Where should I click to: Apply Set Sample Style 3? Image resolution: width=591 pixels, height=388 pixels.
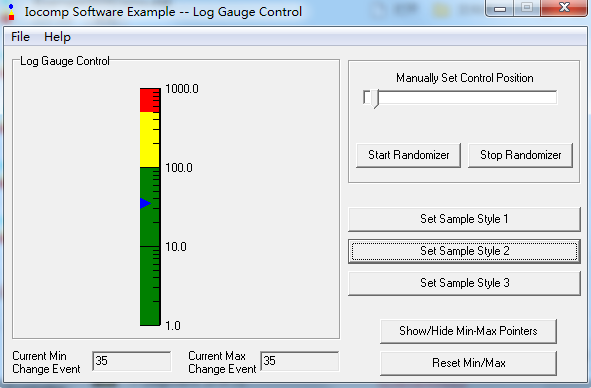coord(464,283)
